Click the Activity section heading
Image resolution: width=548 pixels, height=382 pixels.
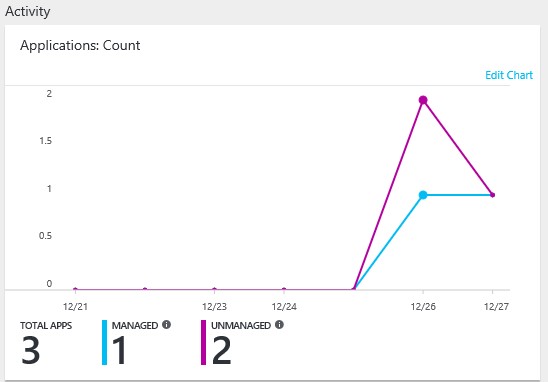(x=28, y=12)
